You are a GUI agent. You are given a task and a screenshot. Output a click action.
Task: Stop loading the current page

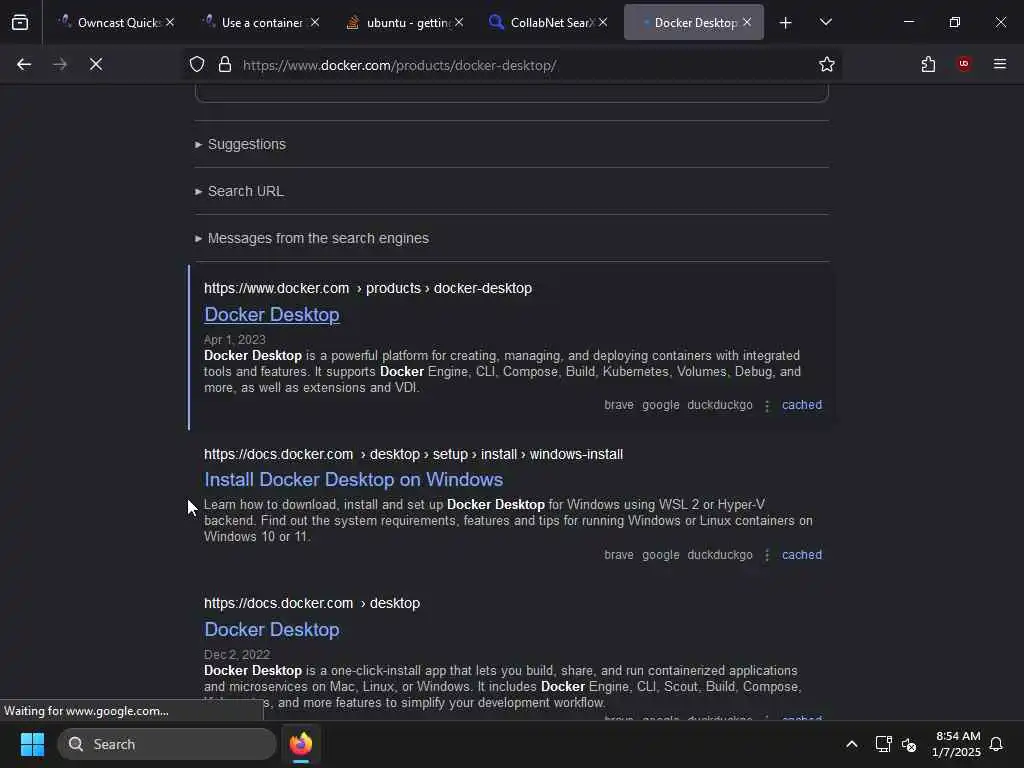point(96,64)
